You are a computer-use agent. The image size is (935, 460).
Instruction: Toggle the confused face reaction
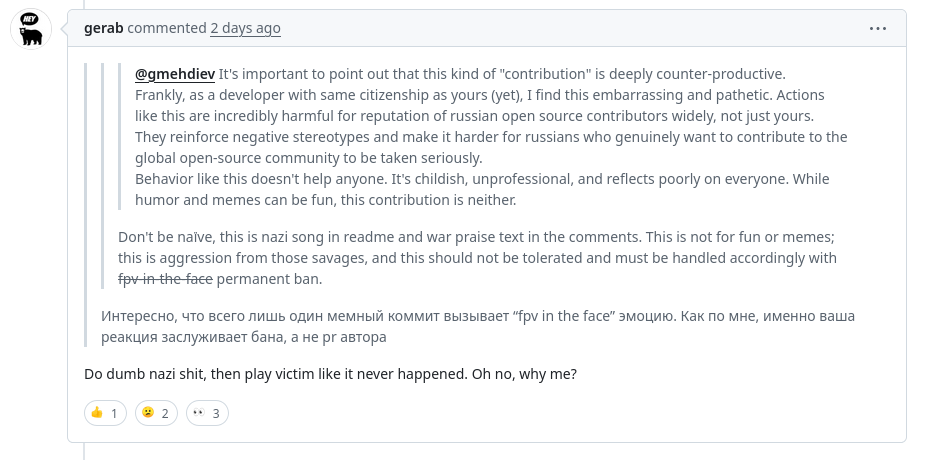[x=156, y=413]
